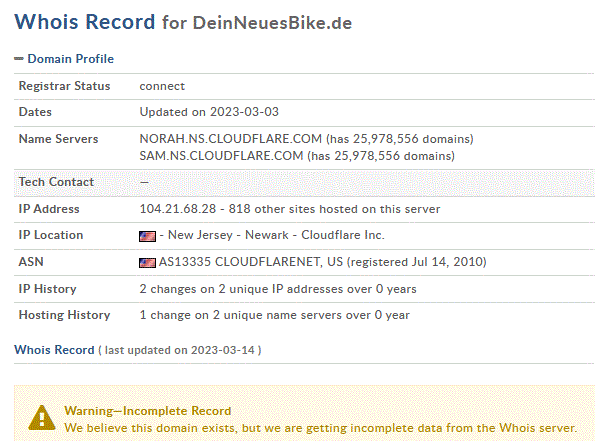The height and width of the screenshot is (442, 596).
Task: Click the Warning—Incomplete Record heading
Action: 147,411
